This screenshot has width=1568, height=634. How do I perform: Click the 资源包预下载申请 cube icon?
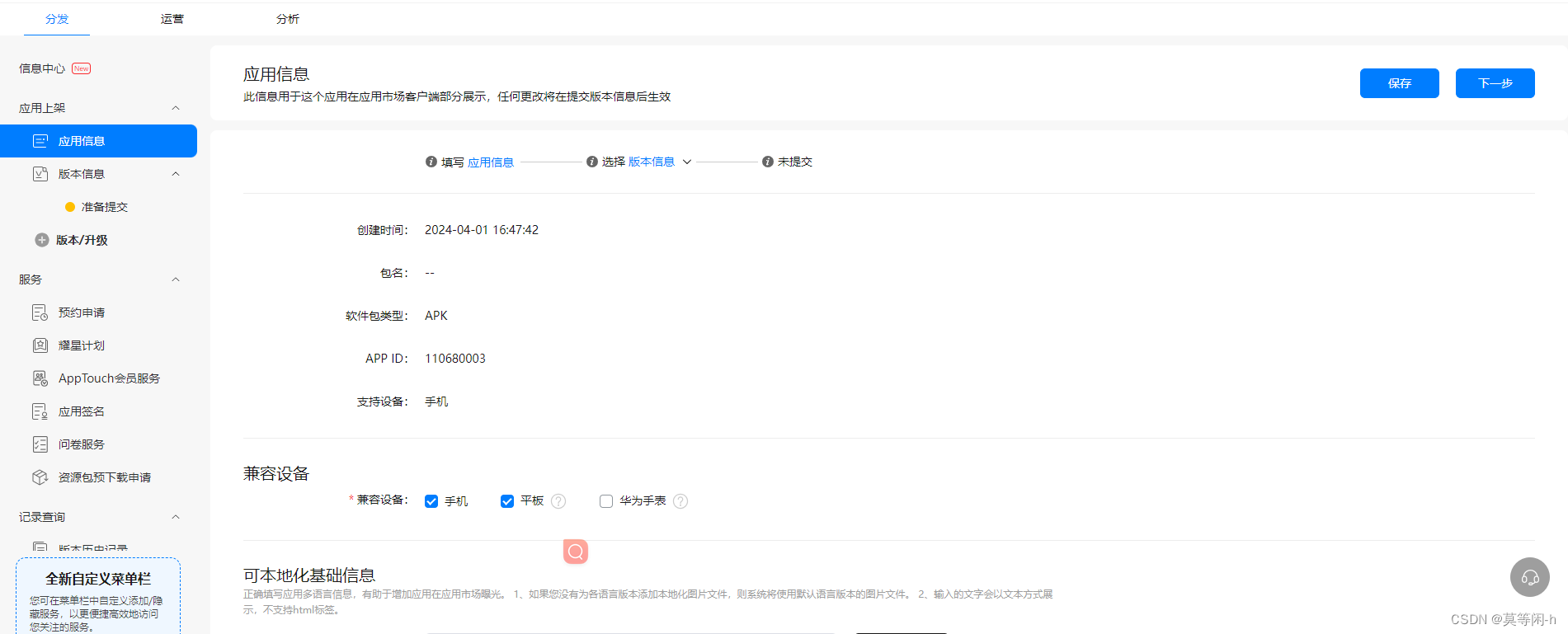pyautogui.click(x=40, y=477)
